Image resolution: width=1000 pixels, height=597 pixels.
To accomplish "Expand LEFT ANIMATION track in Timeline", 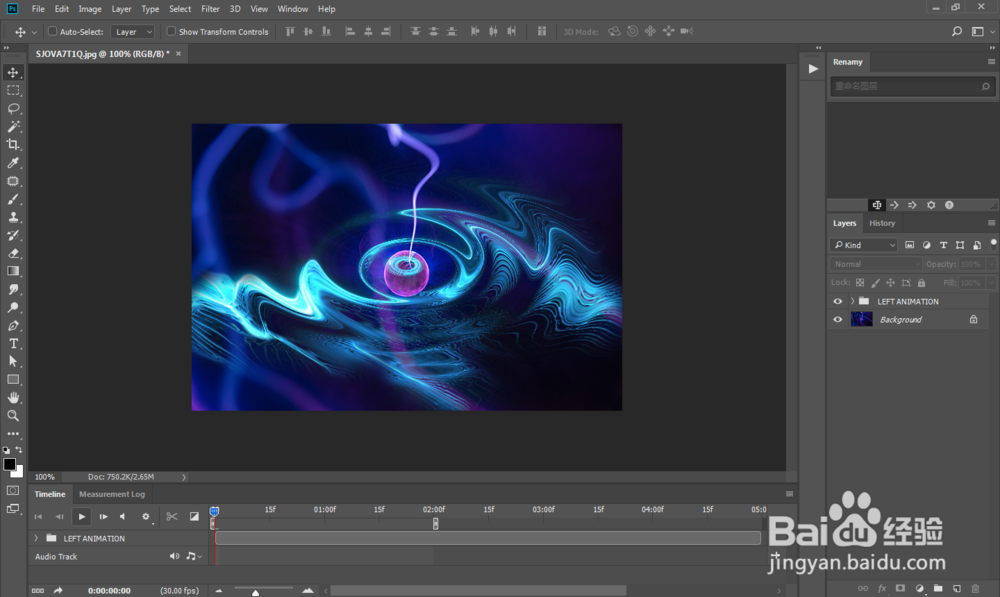I will tap(36, 538).
